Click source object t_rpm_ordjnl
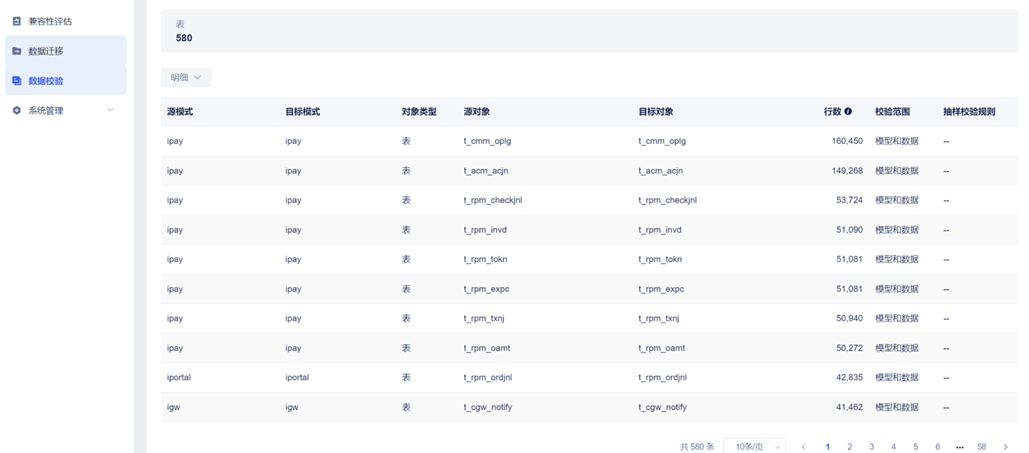The height and width of the screenshot is (453, 1029). click(488, 378)
